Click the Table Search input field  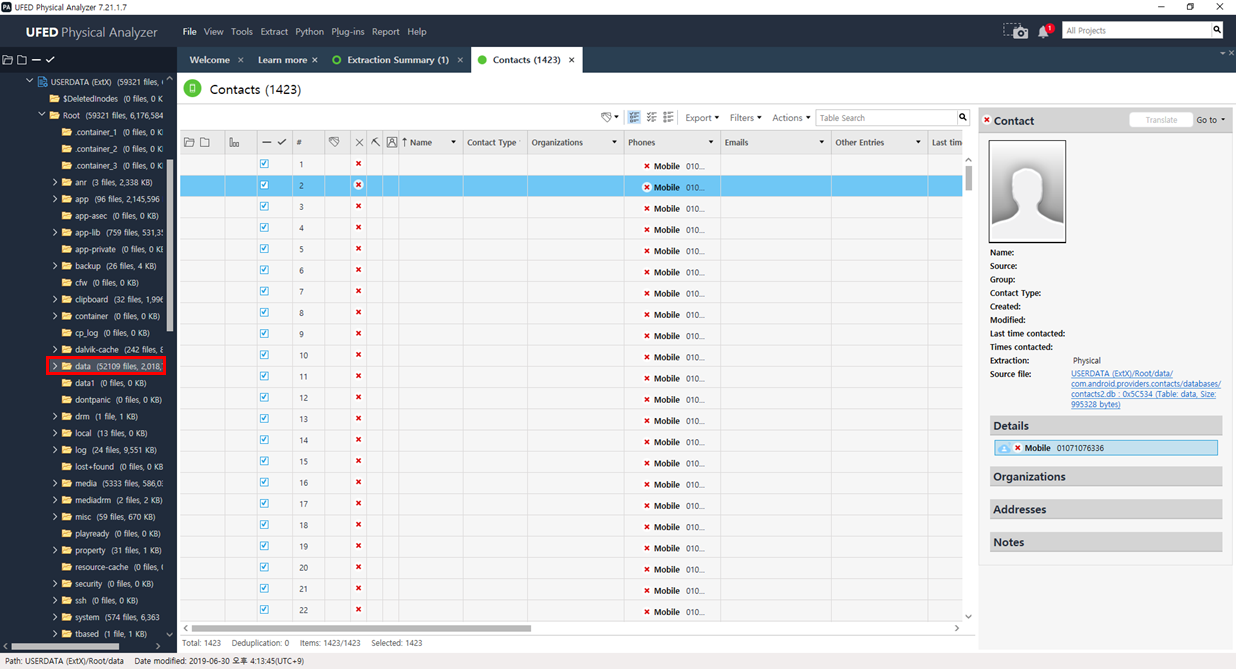tap(886, 118)
